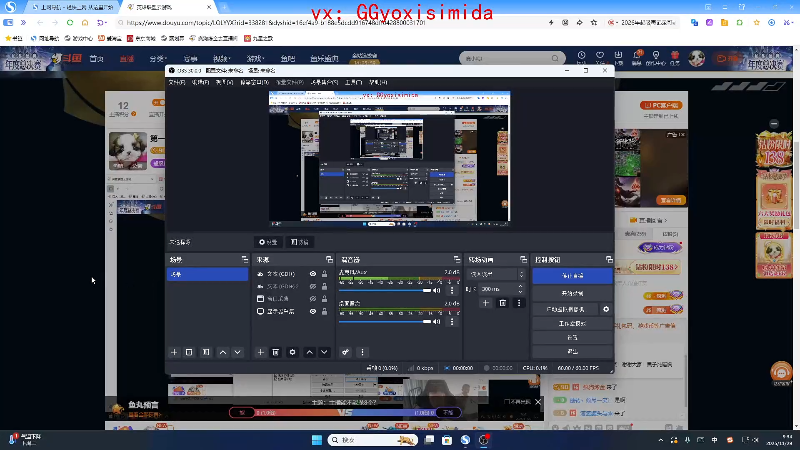The width and height of the screenshot is (800, 450).
Task: Add a new scene in OBS Scenes panel
Action: click(x=174, y=353)
